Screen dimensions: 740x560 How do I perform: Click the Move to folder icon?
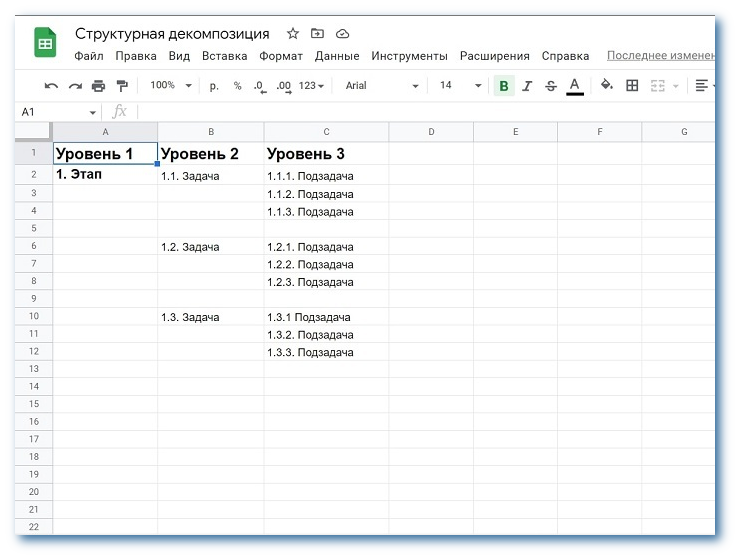click(x=318, y=34)
